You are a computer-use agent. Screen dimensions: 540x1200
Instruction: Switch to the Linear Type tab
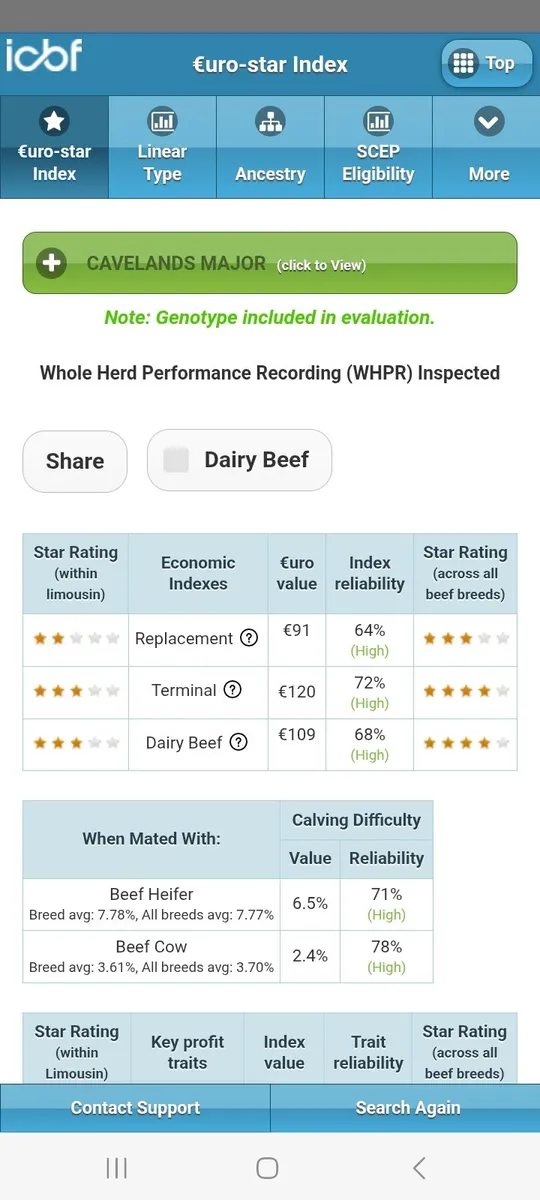tap(162, 147)
